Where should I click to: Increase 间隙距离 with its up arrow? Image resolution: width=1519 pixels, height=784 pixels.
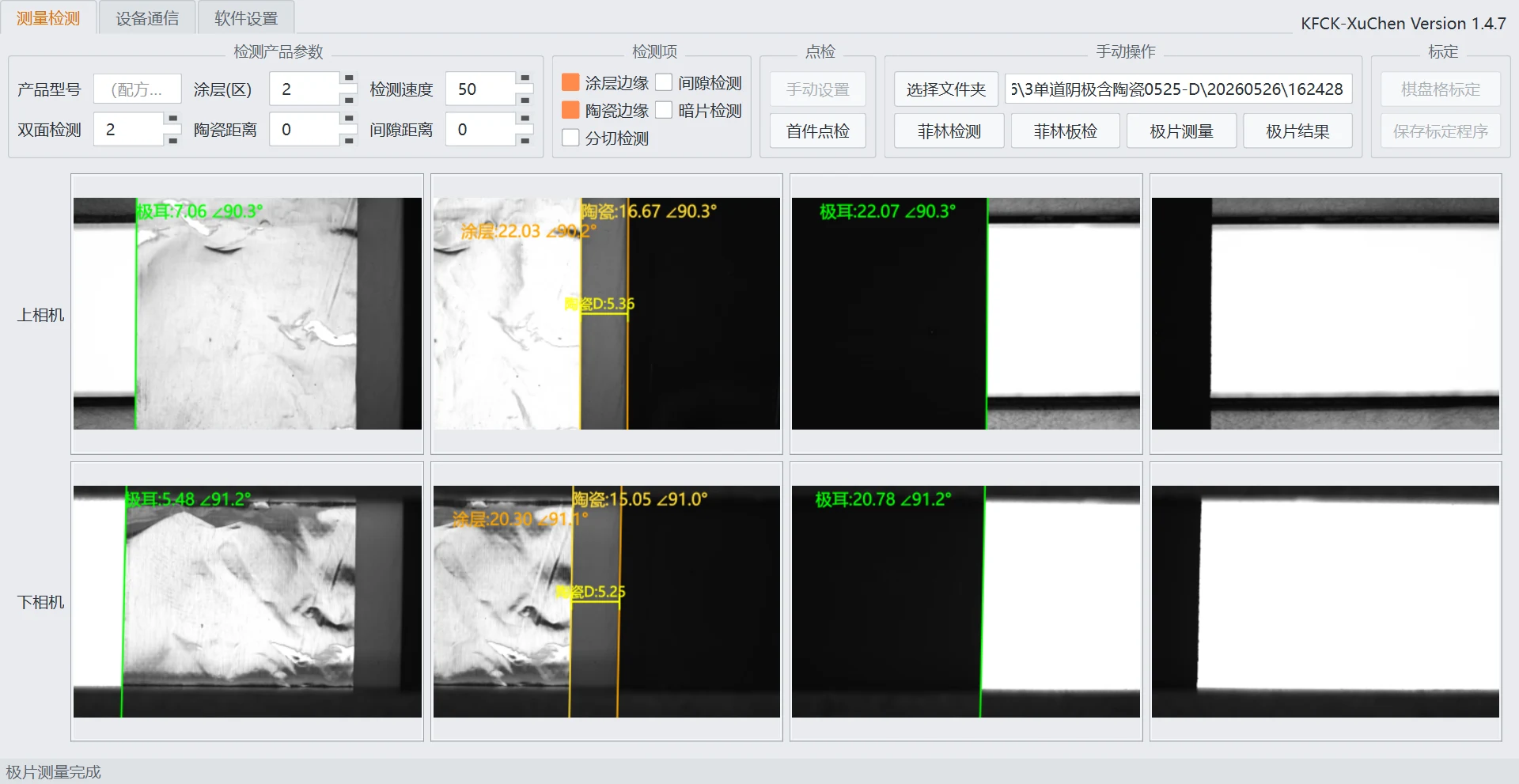525,119
